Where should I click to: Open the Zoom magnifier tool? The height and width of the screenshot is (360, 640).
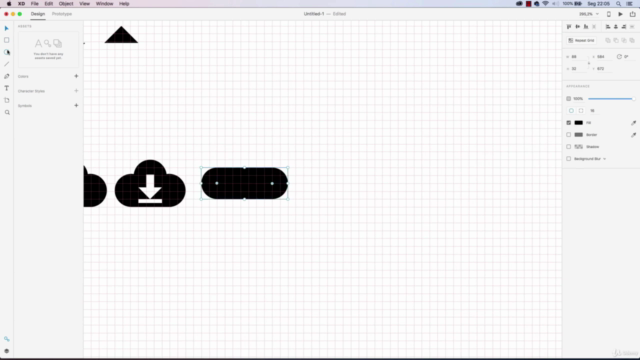[x=7, y=112]
